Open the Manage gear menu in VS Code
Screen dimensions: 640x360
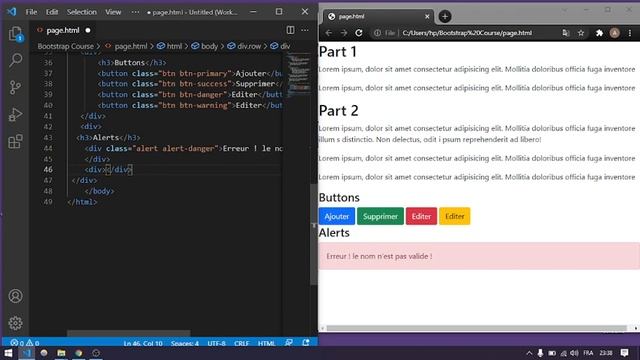coord(16,323)
